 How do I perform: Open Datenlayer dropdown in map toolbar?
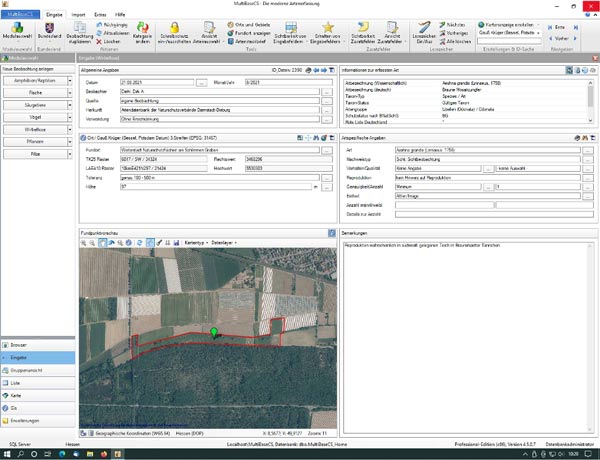(224, 243)
